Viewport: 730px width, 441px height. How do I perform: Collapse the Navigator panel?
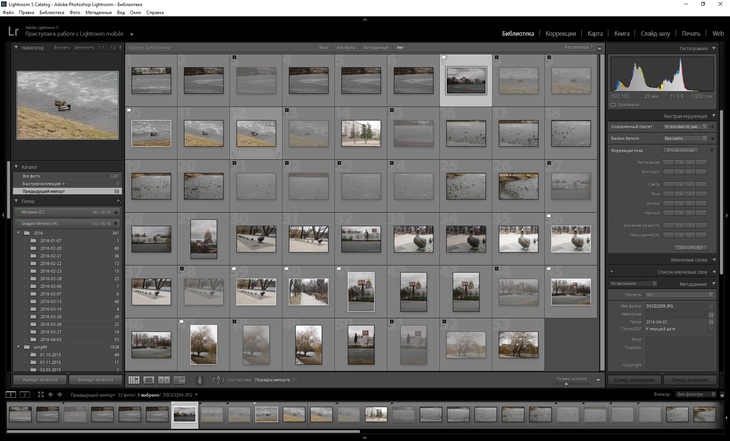[17, 47]
